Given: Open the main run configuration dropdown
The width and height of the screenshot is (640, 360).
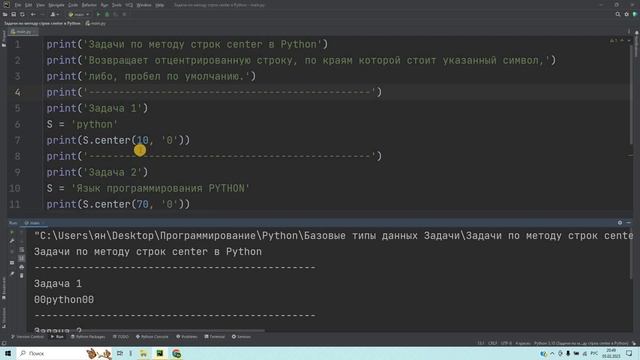Looking at the screenshot, I should (79, 14).
